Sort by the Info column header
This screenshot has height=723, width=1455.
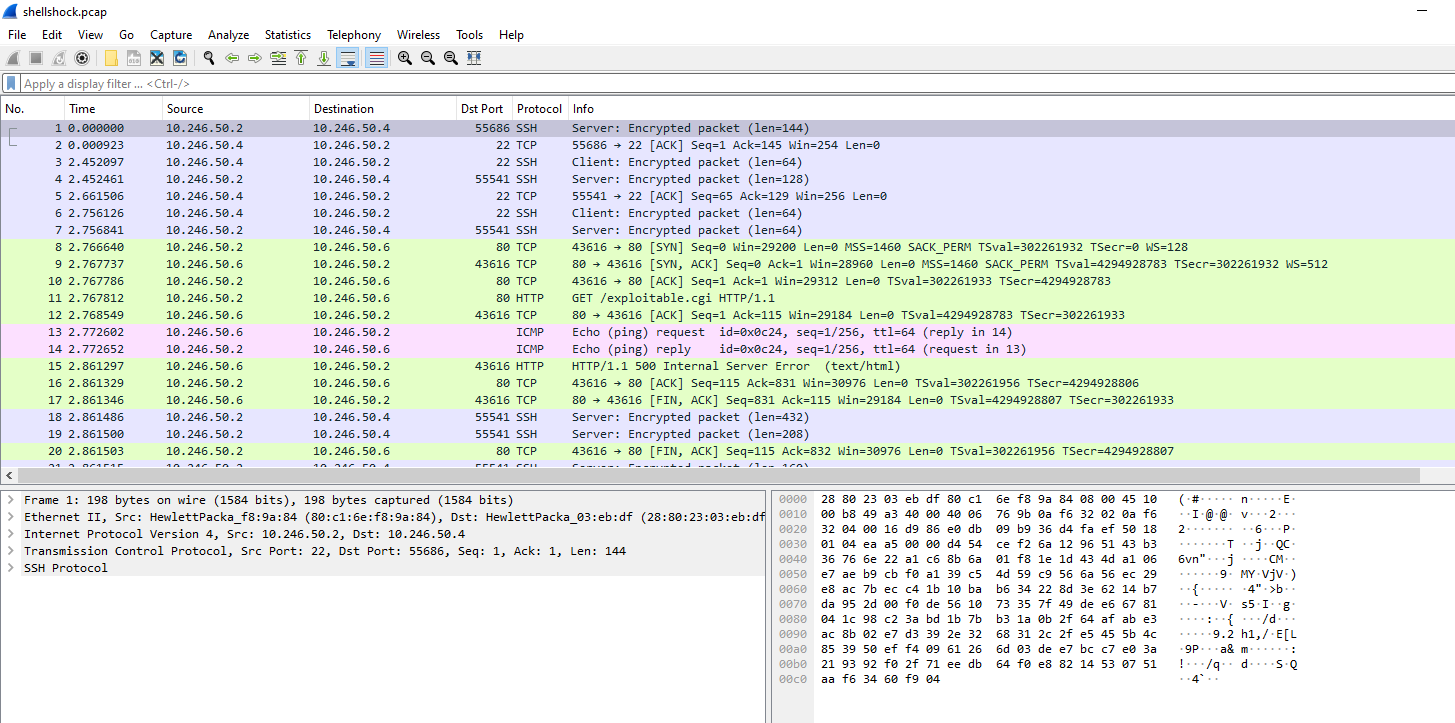click(x=1011, y=109)
